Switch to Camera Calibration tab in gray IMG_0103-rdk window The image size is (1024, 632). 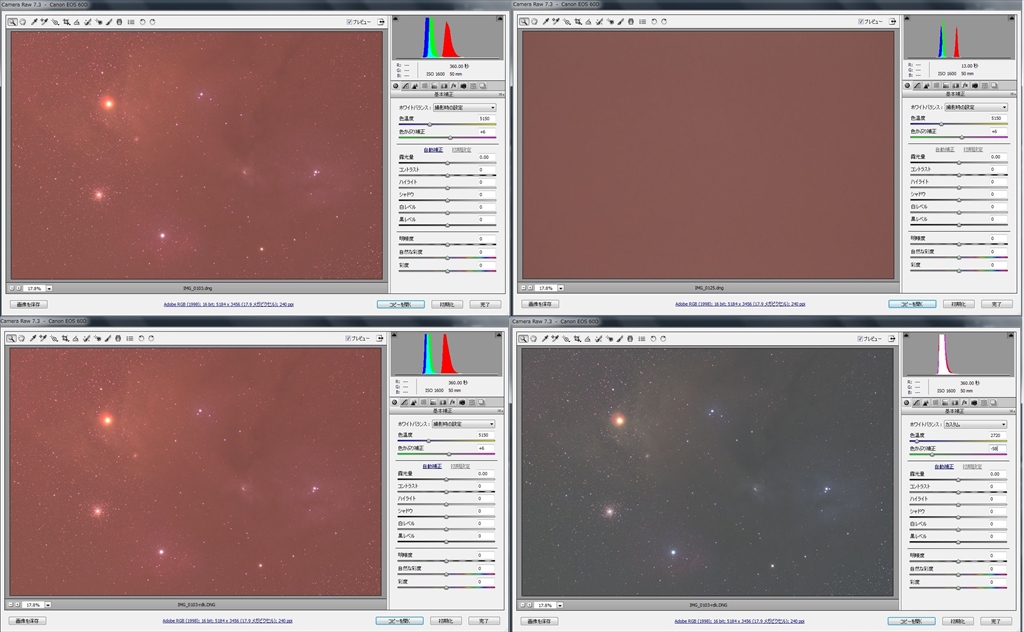(974, 402)
